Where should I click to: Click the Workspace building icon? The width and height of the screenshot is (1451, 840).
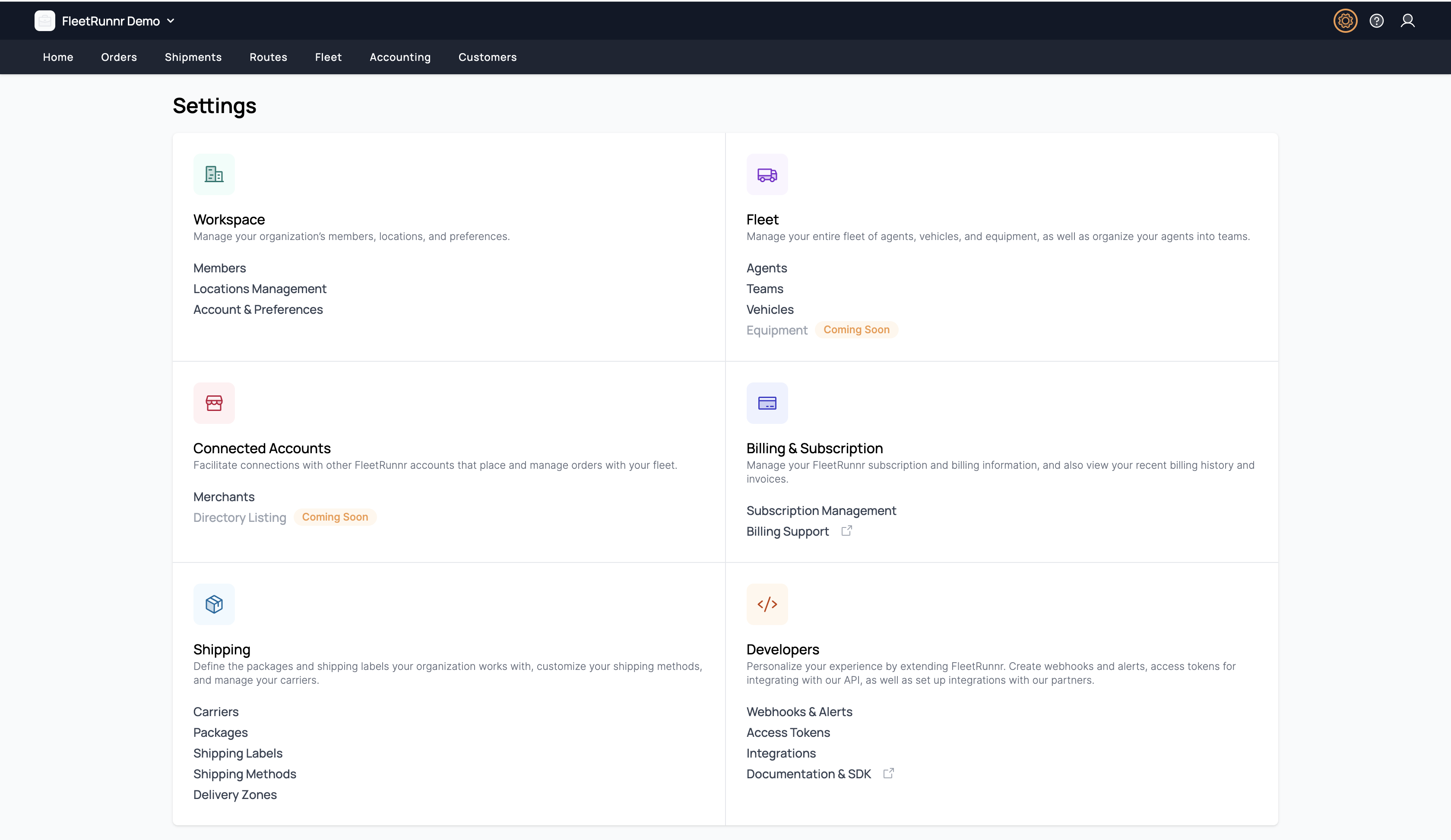tap(214, 174)
